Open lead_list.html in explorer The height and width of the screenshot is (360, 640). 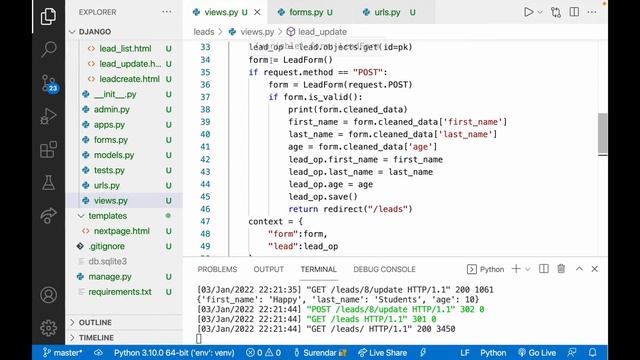tap(124, 49)
